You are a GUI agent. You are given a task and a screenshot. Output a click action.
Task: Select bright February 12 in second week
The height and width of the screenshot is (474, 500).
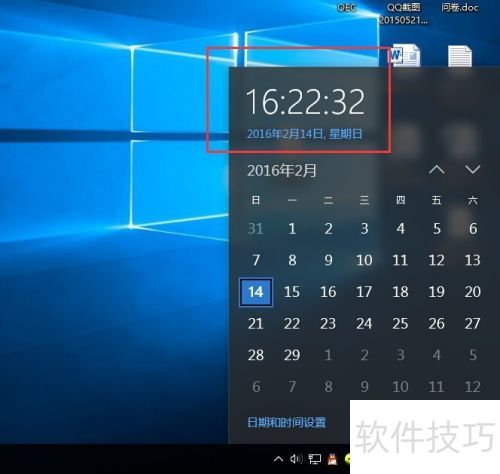tap(437, 260)
